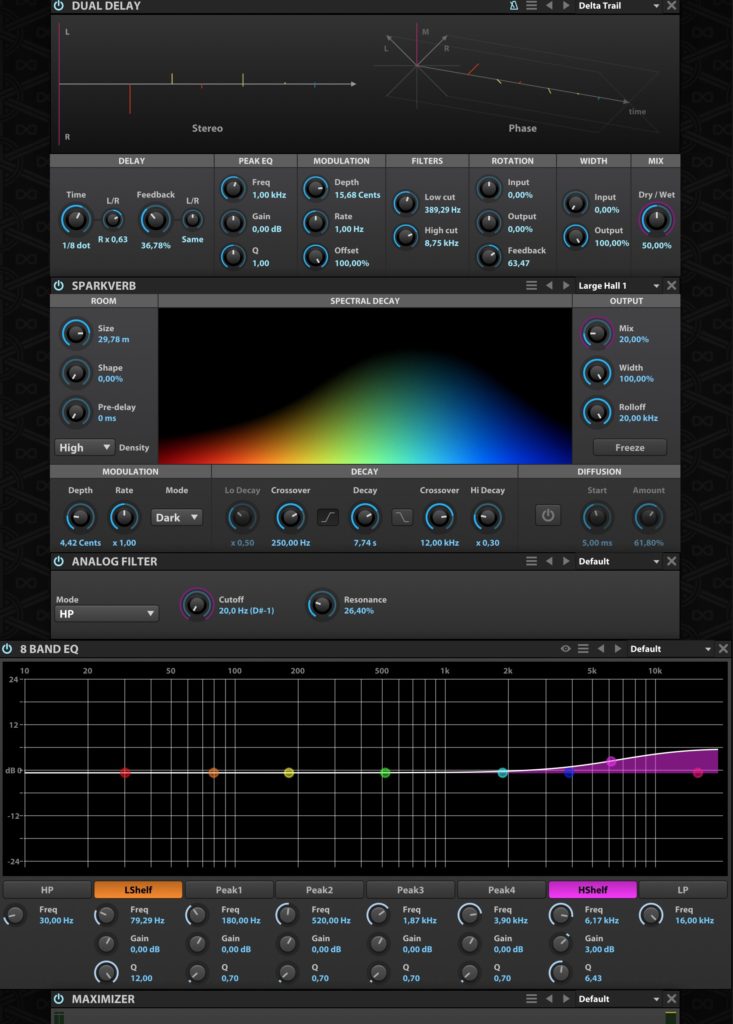Select the Peak1 band tab
733x1024 pixels.
click(229, 889)
